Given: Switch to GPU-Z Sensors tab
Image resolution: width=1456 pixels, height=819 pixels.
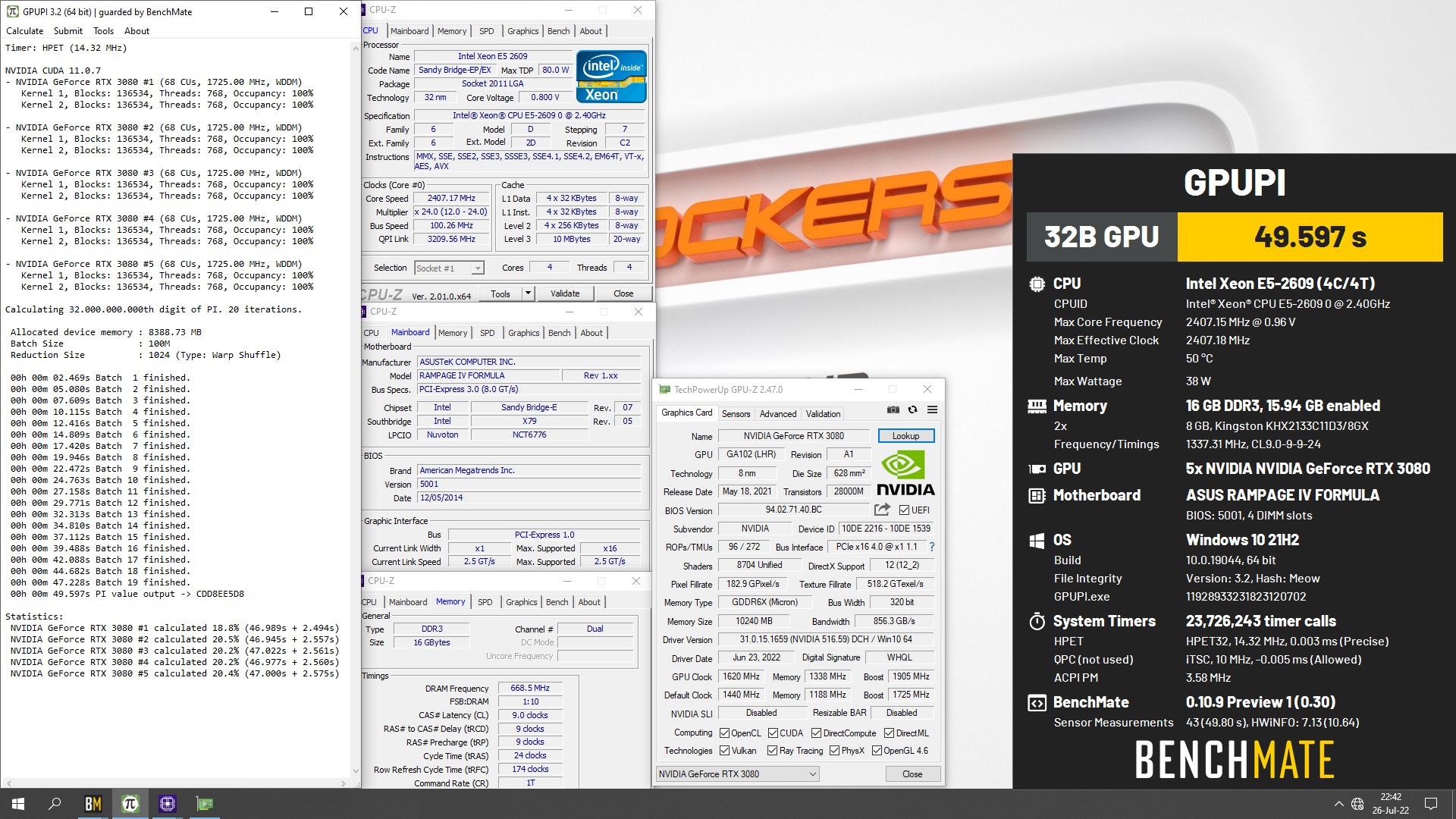Looking at the screenshot, I should [736, 414].
